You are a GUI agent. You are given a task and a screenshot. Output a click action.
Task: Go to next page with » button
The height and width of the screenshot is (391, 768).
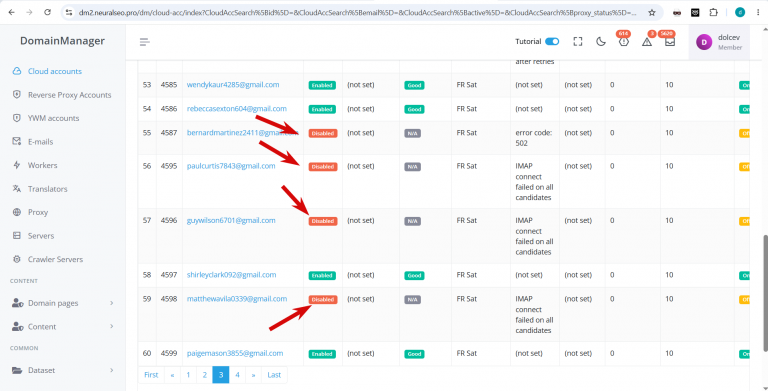(253, 375)
